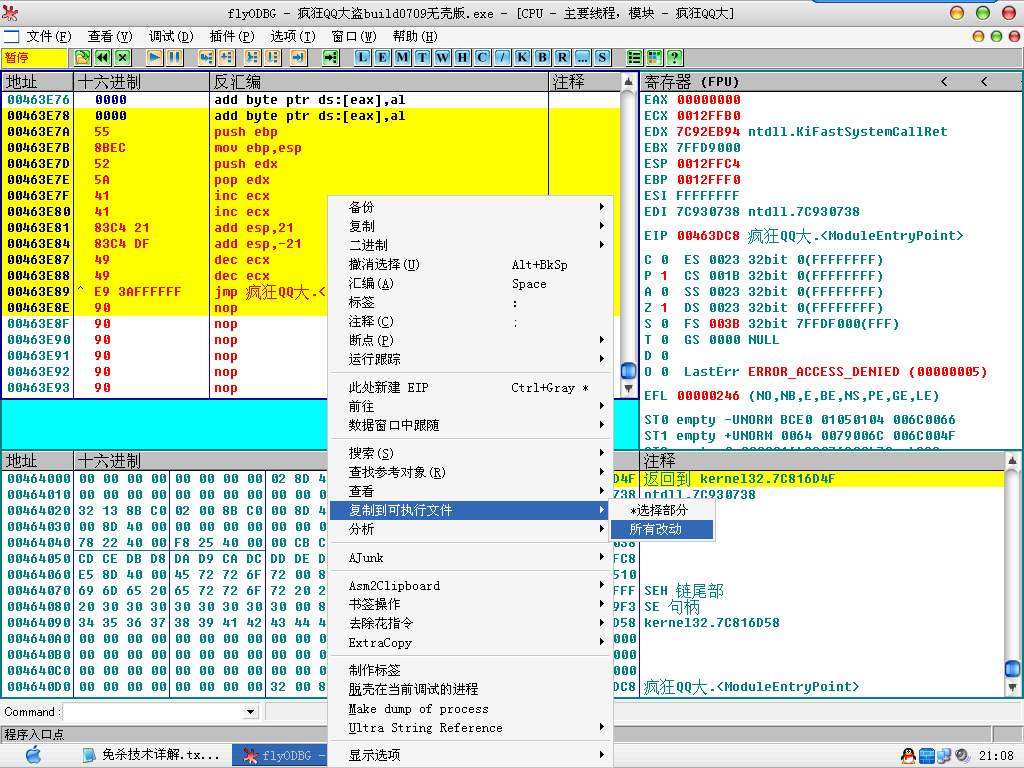The width and height of the screenshot is (1024, 768).
Task: Click the Apple-style start icon in taskbar
Action: (33, 755)
